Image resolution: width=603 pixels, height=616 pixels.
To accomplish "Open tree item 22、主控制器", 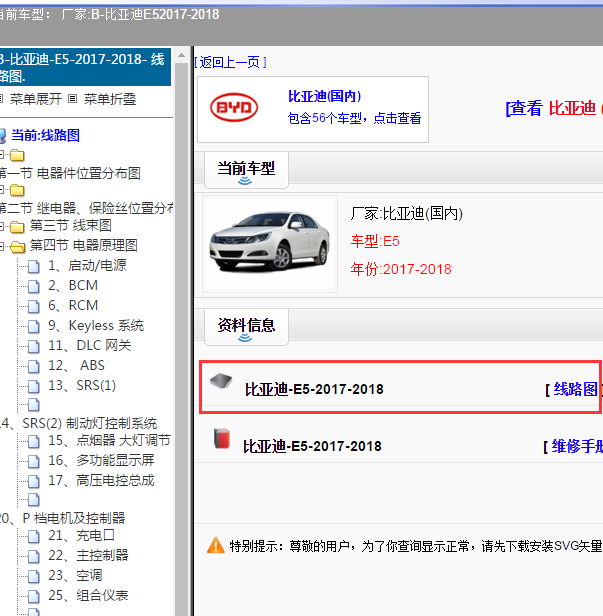I will [88, 556].
